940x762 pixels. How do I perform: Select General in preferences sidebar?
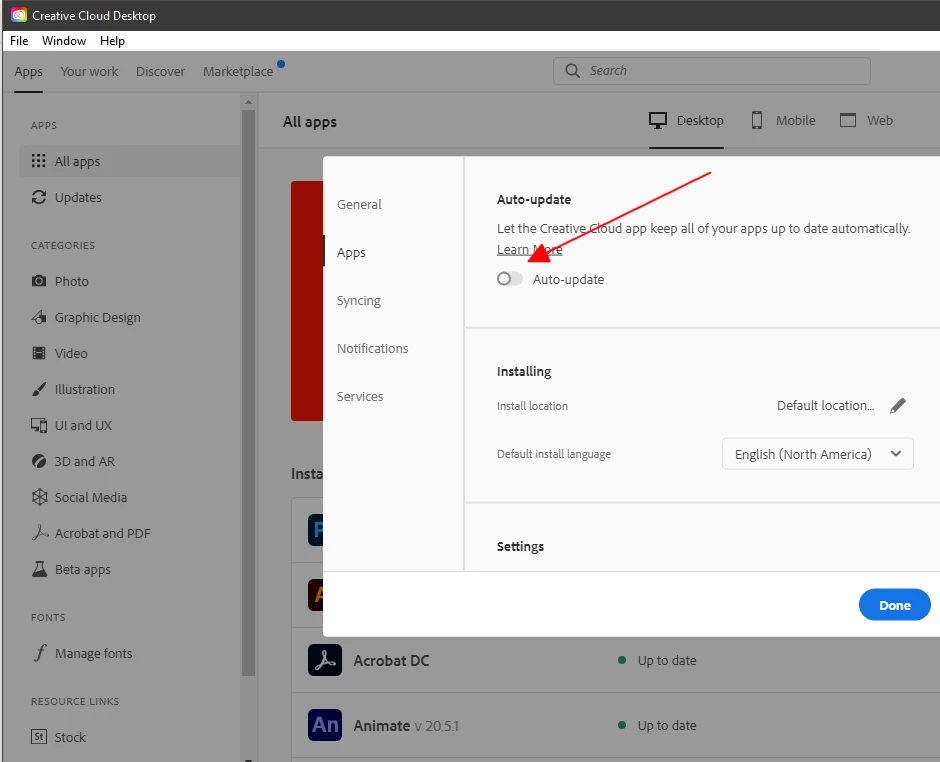click(x=359, y=204)
